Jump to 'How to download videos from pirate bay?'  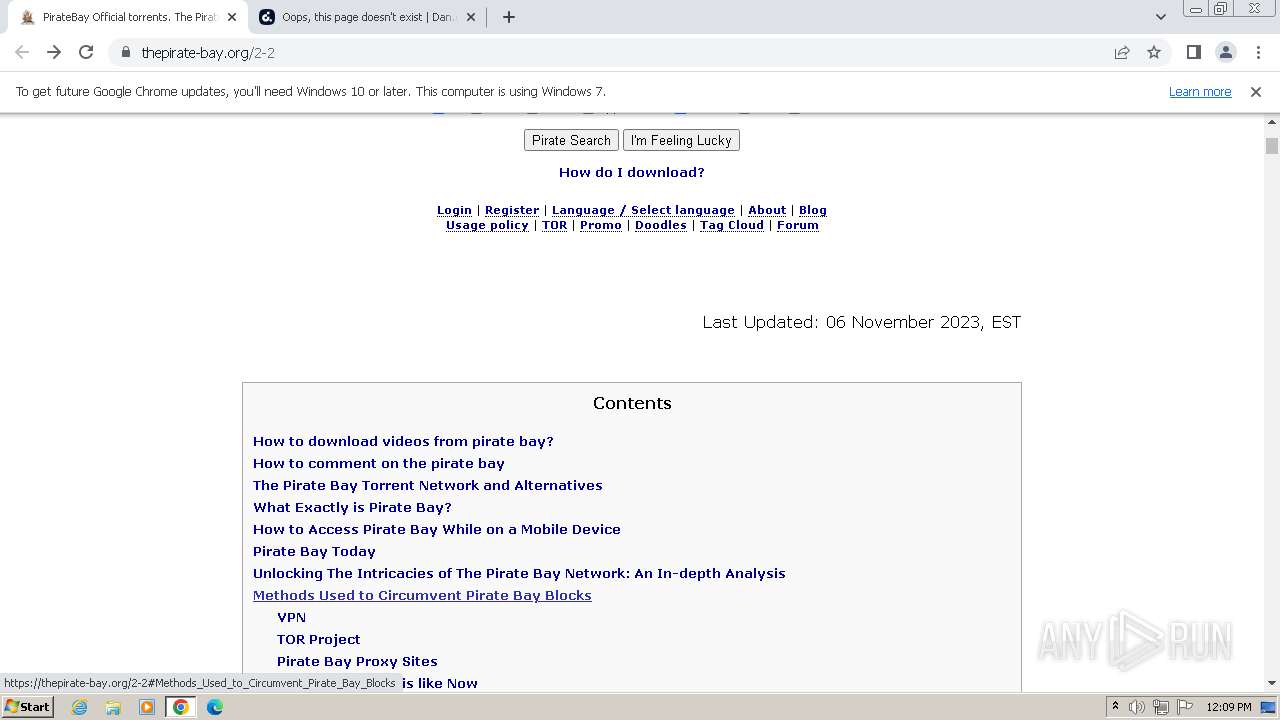tap(403, 441)
